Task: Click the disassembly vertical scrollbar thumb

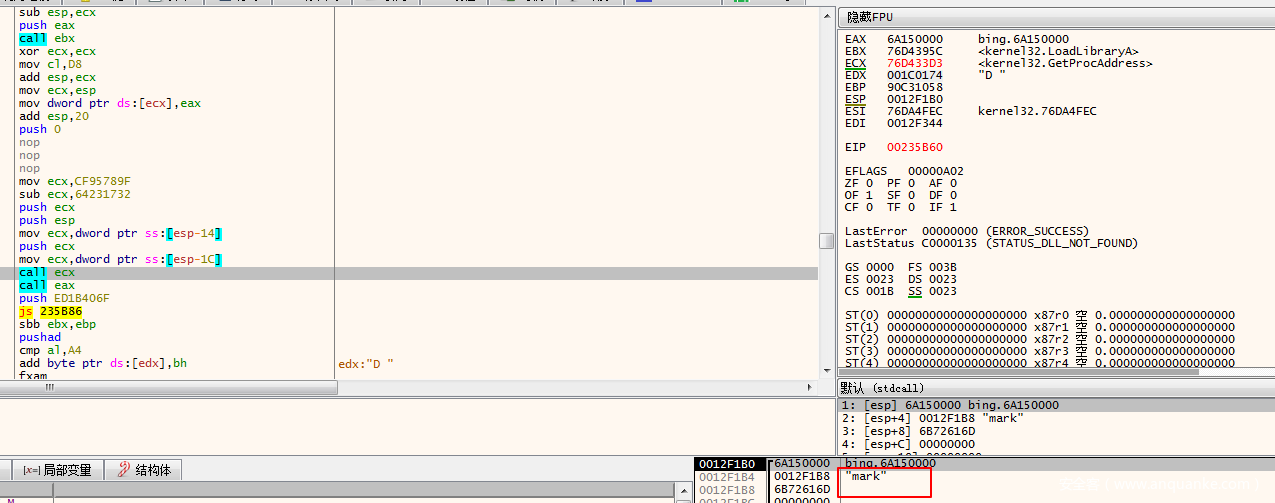Action: point(826,241)
